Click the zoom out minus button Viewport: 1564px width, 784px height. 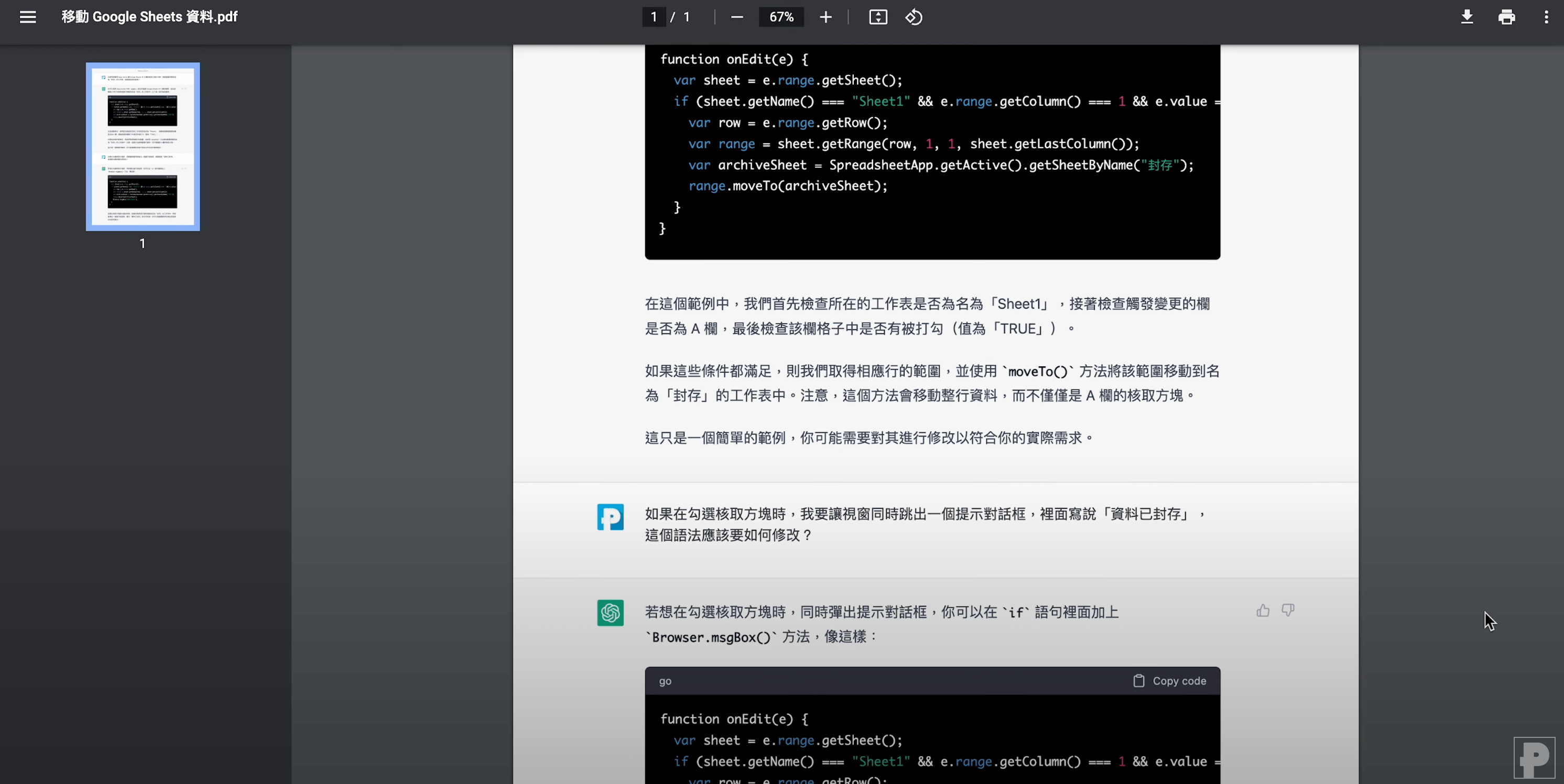[736, 17]
